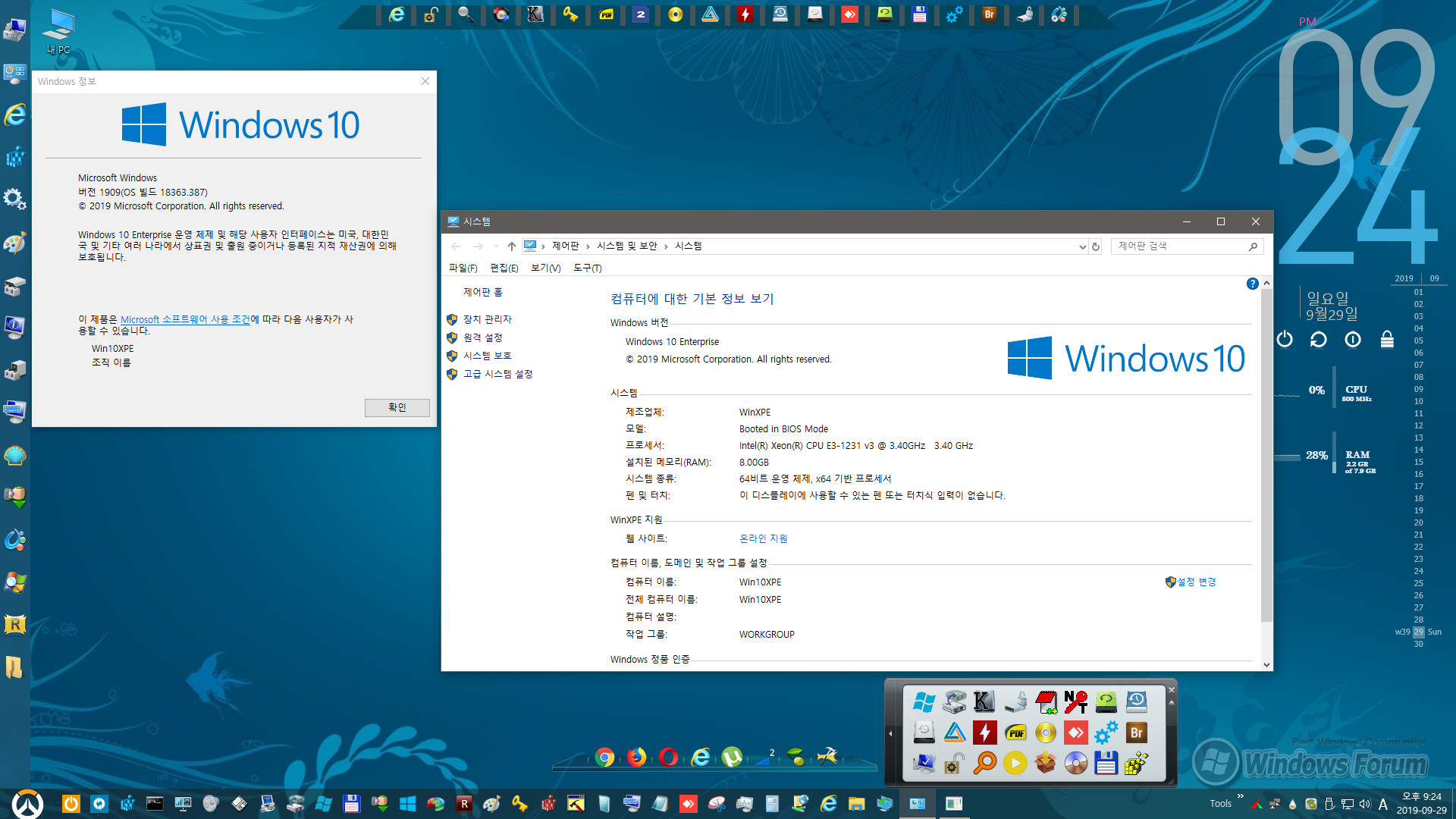Viewport: 1456px width, 819px height.
Task: Click the eject arrow on launcher panel
Action: pos(1171,702)
